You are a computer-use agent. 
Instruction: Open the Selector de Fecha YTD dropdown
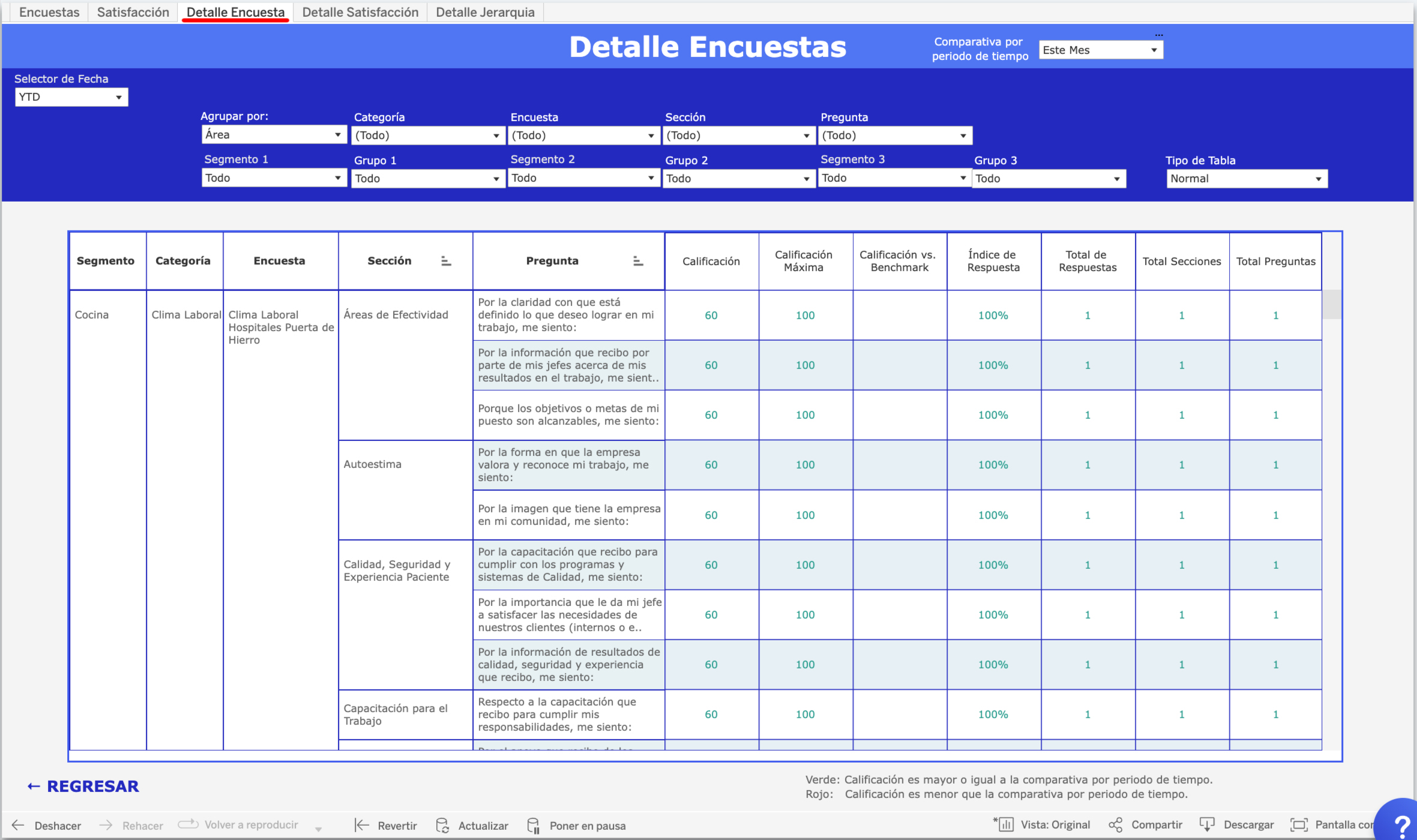[71, 97]
